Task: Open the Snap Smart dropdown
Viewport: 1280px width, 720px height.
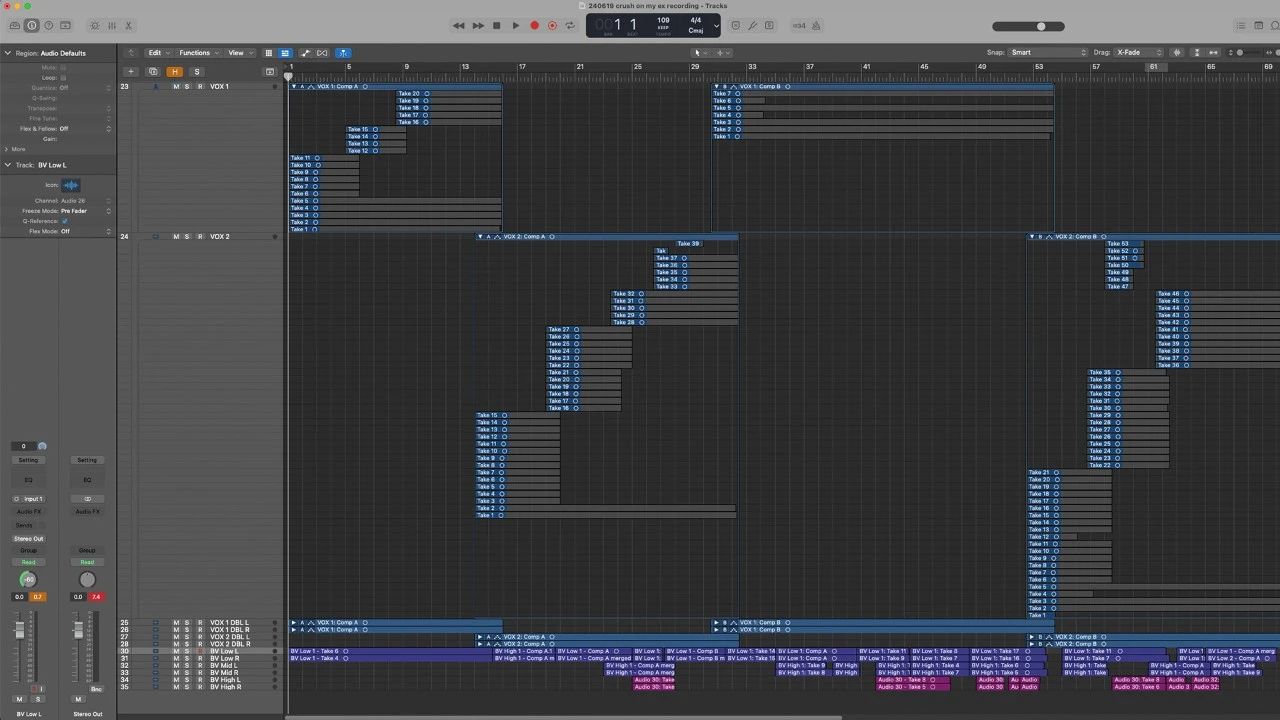Action: 1047,52
